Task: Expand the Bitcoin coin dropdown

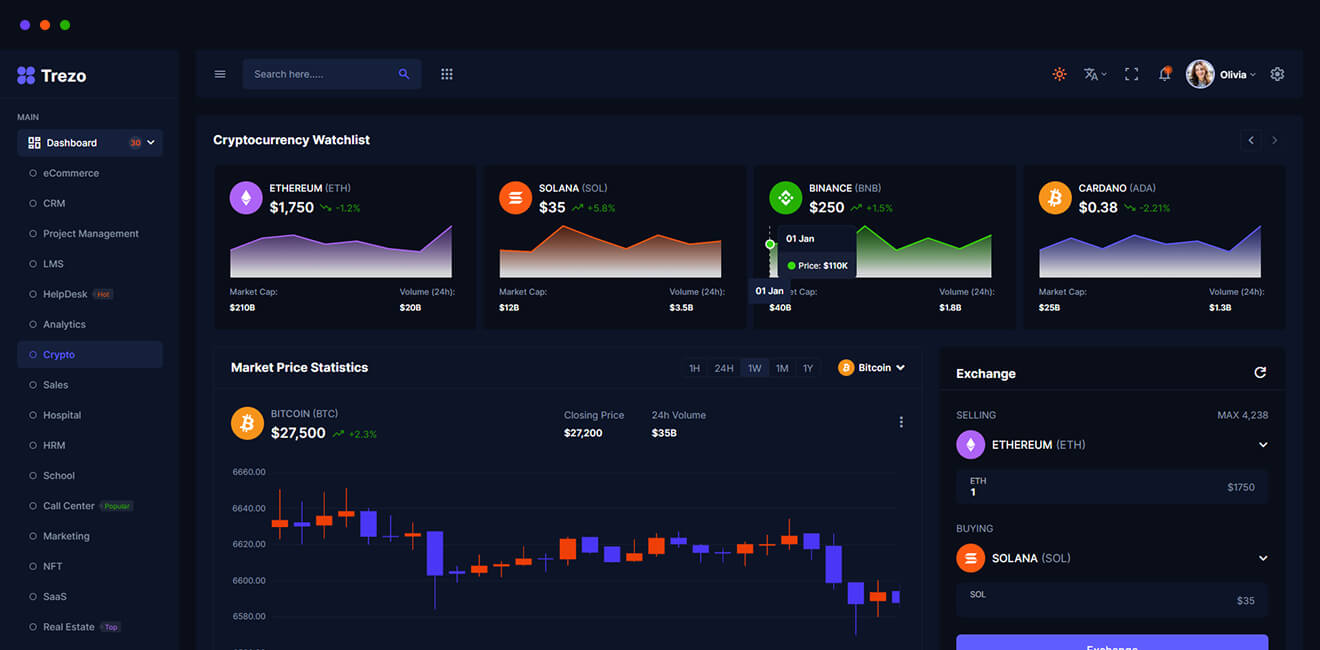Action: click(872, 368)
